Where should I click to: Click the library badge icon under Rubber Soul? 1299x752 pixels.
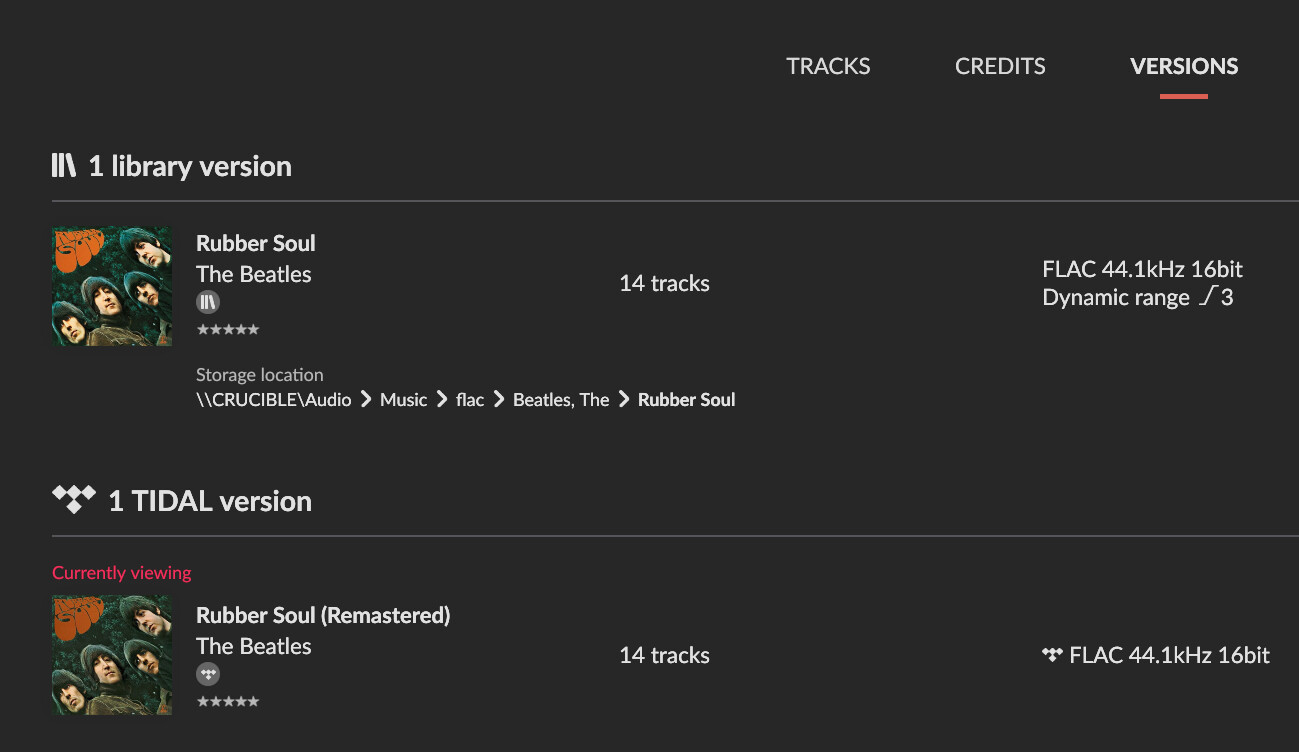pos(207,301)
